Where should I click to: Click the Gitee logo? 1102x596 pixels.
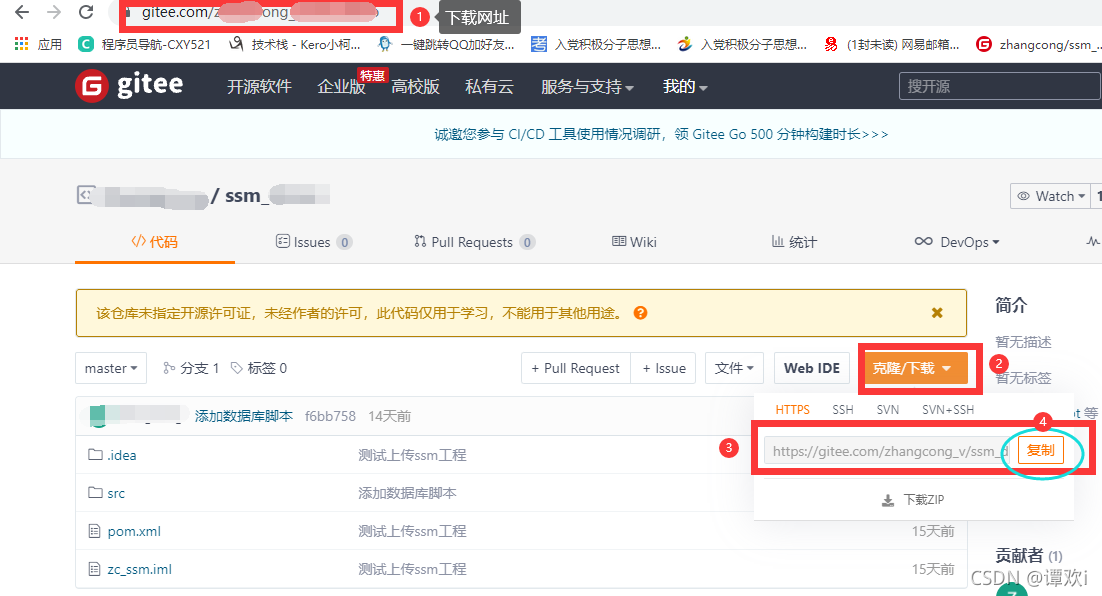(129, 86)
